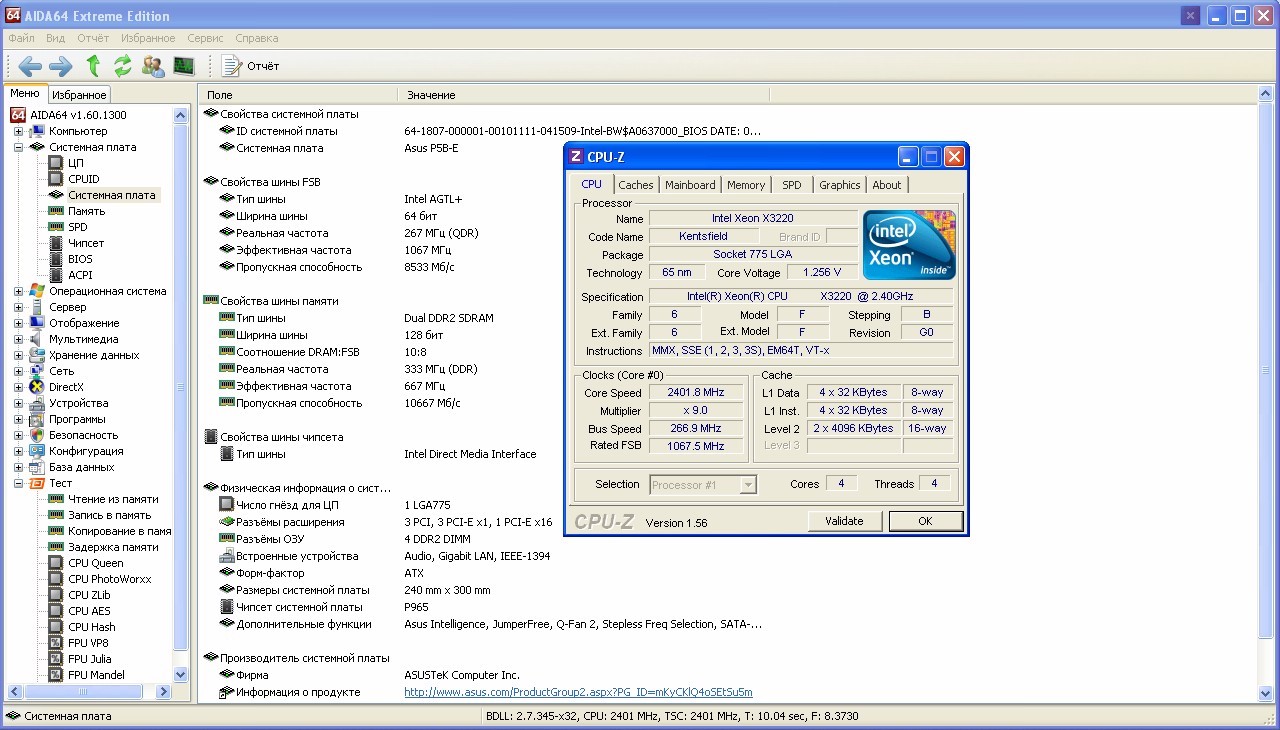Click the sidebar vertical scrollbar down arrow
This screenshot has width=1280, height=730.
click(181, 675)
